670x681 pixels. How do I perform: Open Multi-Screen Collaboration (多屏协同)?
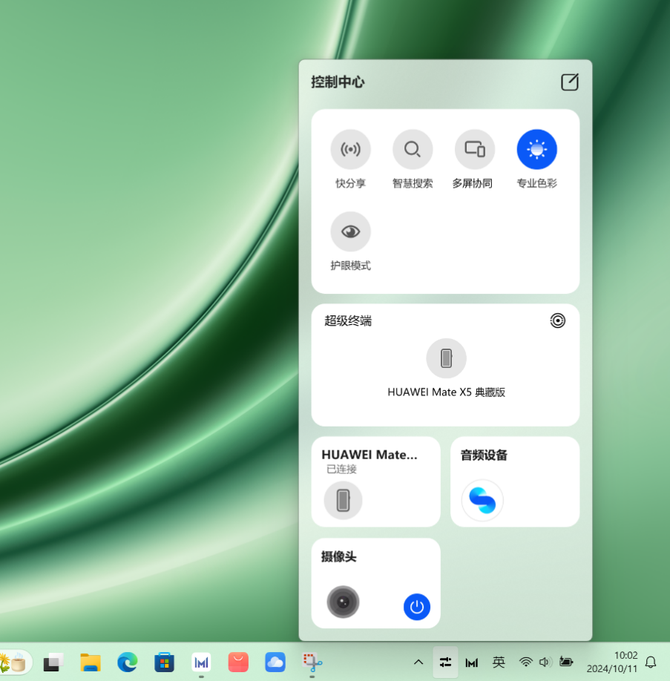pyautogui.click(x=475, y=149)
